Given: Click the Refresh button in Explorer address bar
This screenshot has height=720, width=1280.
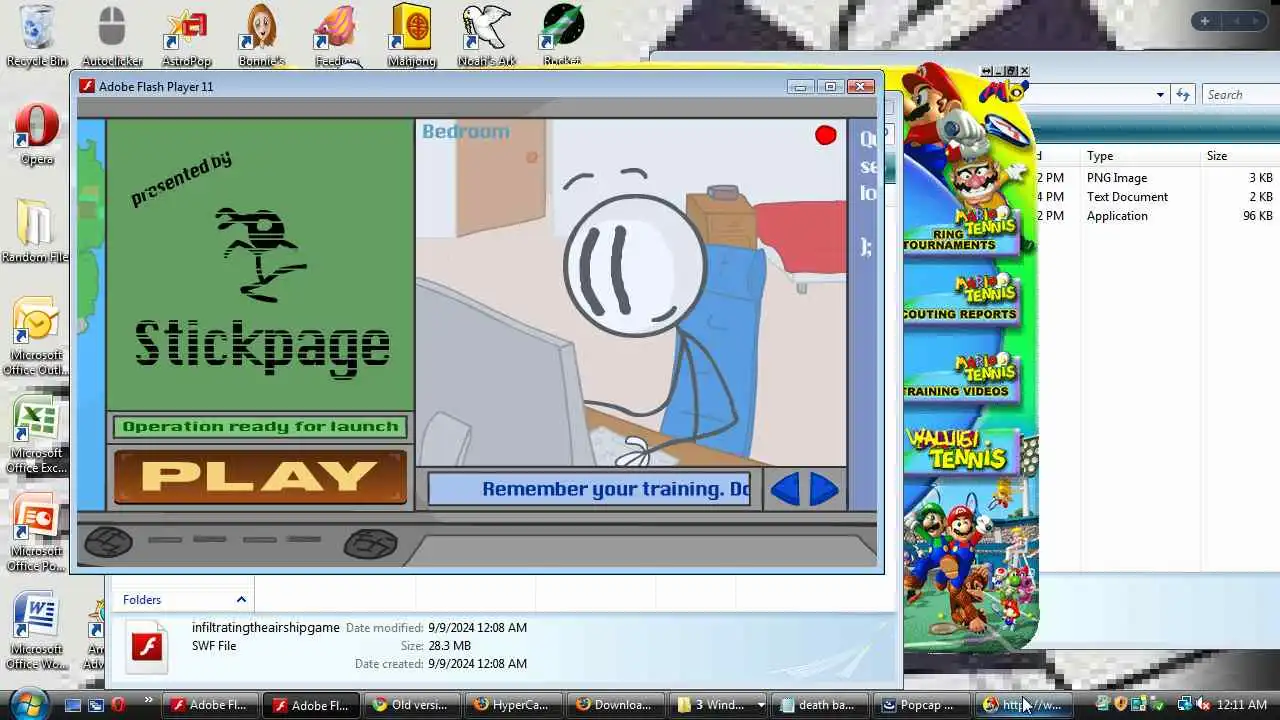Looking at the screenshot, I should click(x=1183, y=95).
